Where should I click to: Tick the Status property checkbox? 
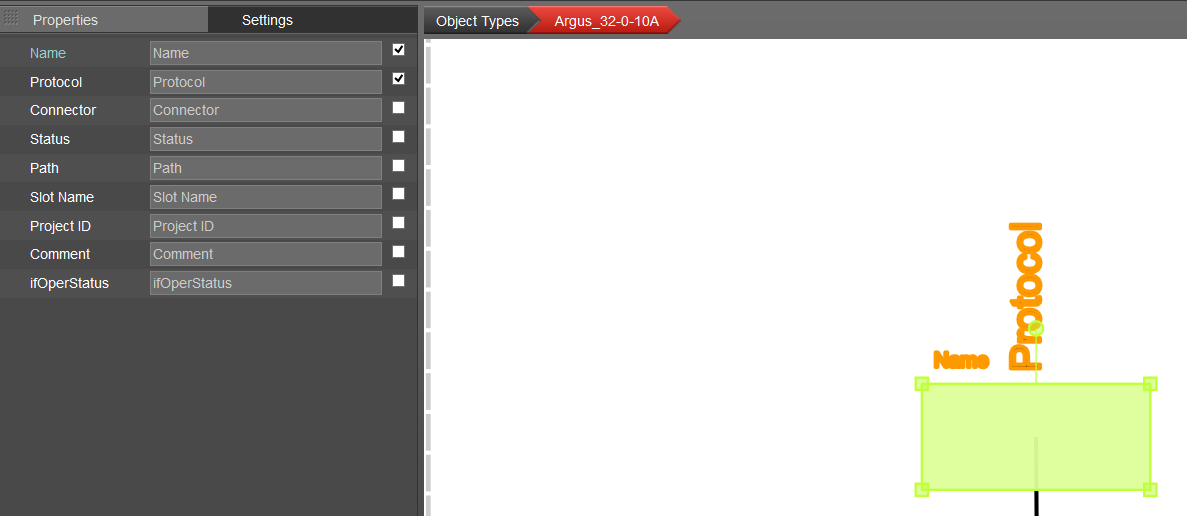click(x=399, y=137)
